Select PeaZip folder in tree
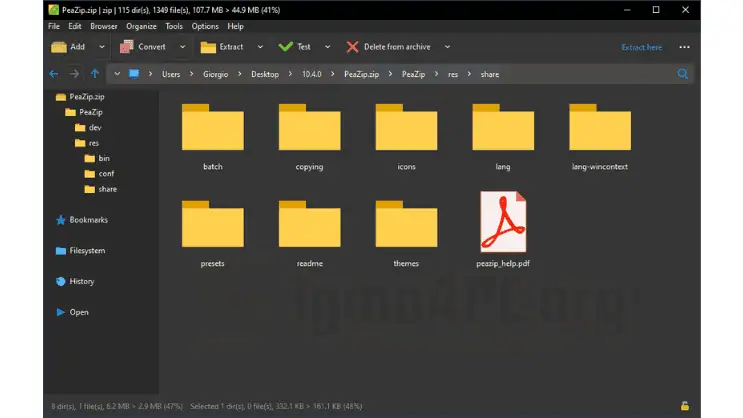 (x=84, y=112)
